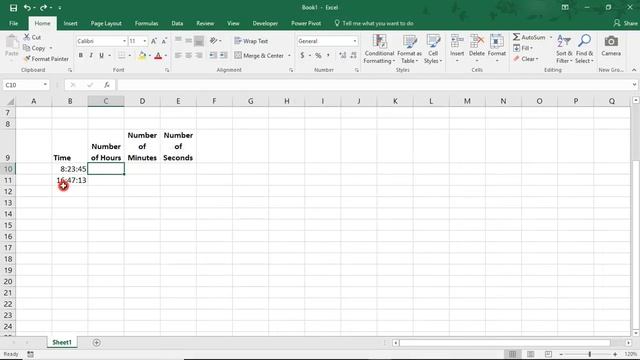Click Increase Indent icon
Viewport: 640px width, 360px height.
pos(223,56)
